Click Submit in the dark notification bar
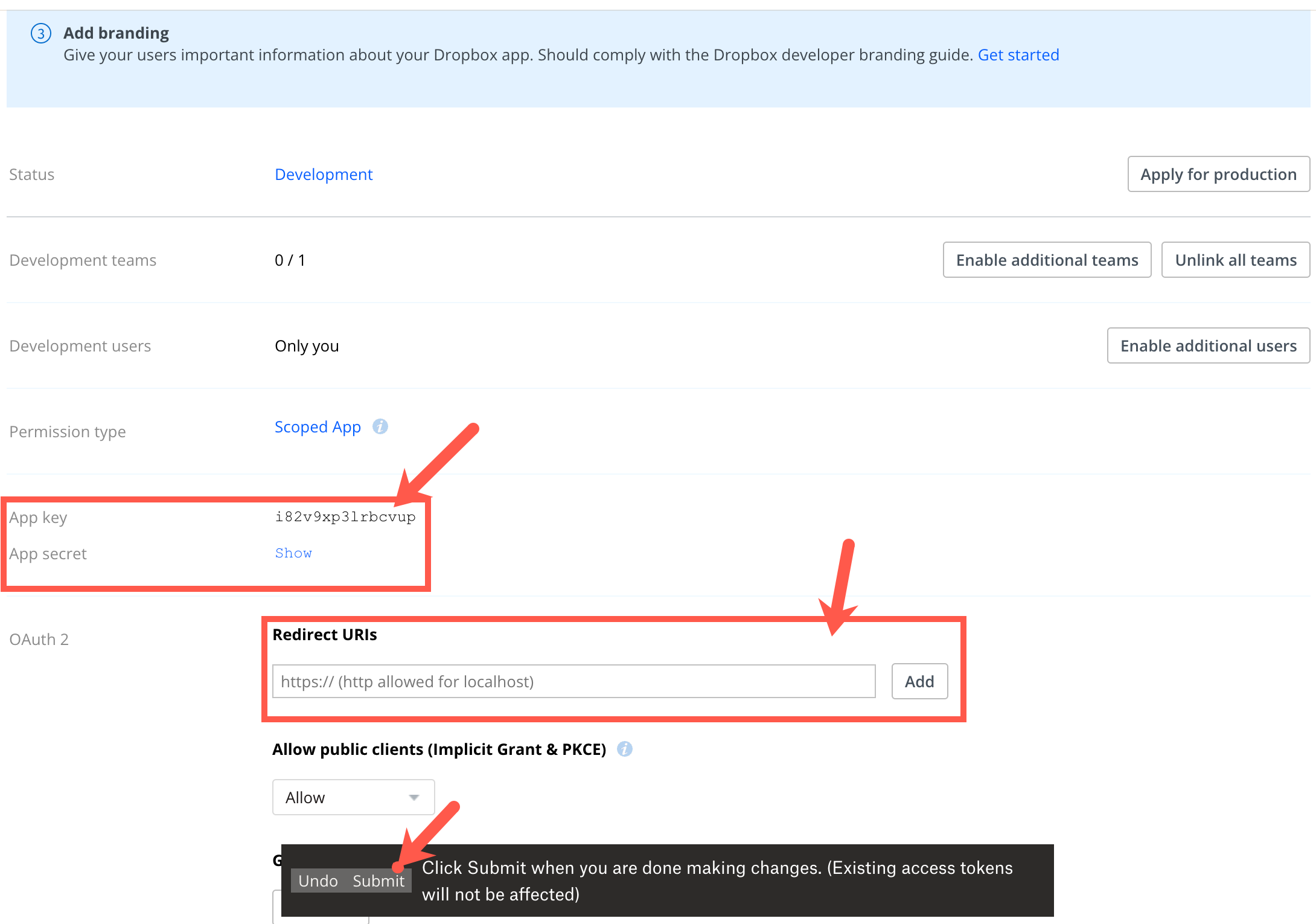 (x=379, y=881)
